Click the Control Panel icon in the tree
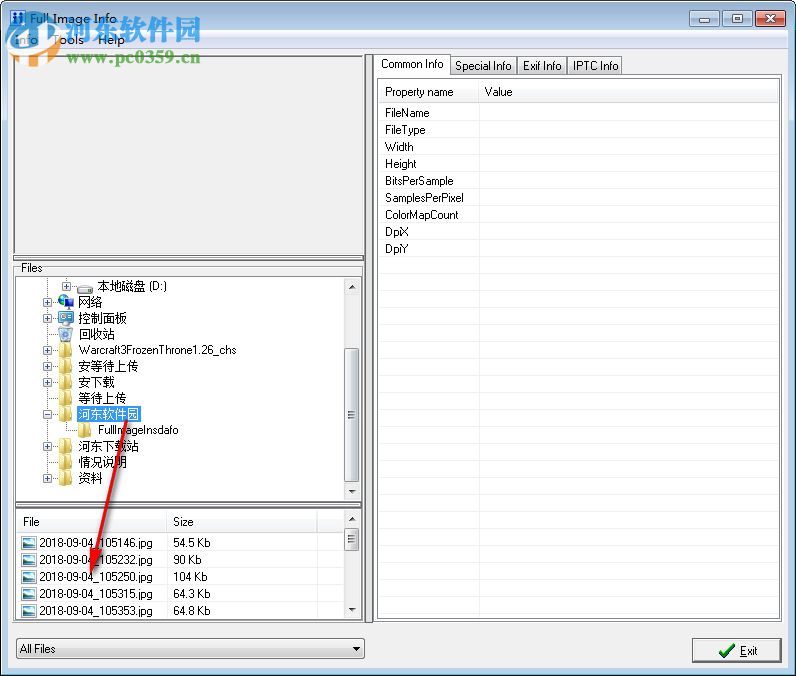The image size is (796, 676). point(66,318)
